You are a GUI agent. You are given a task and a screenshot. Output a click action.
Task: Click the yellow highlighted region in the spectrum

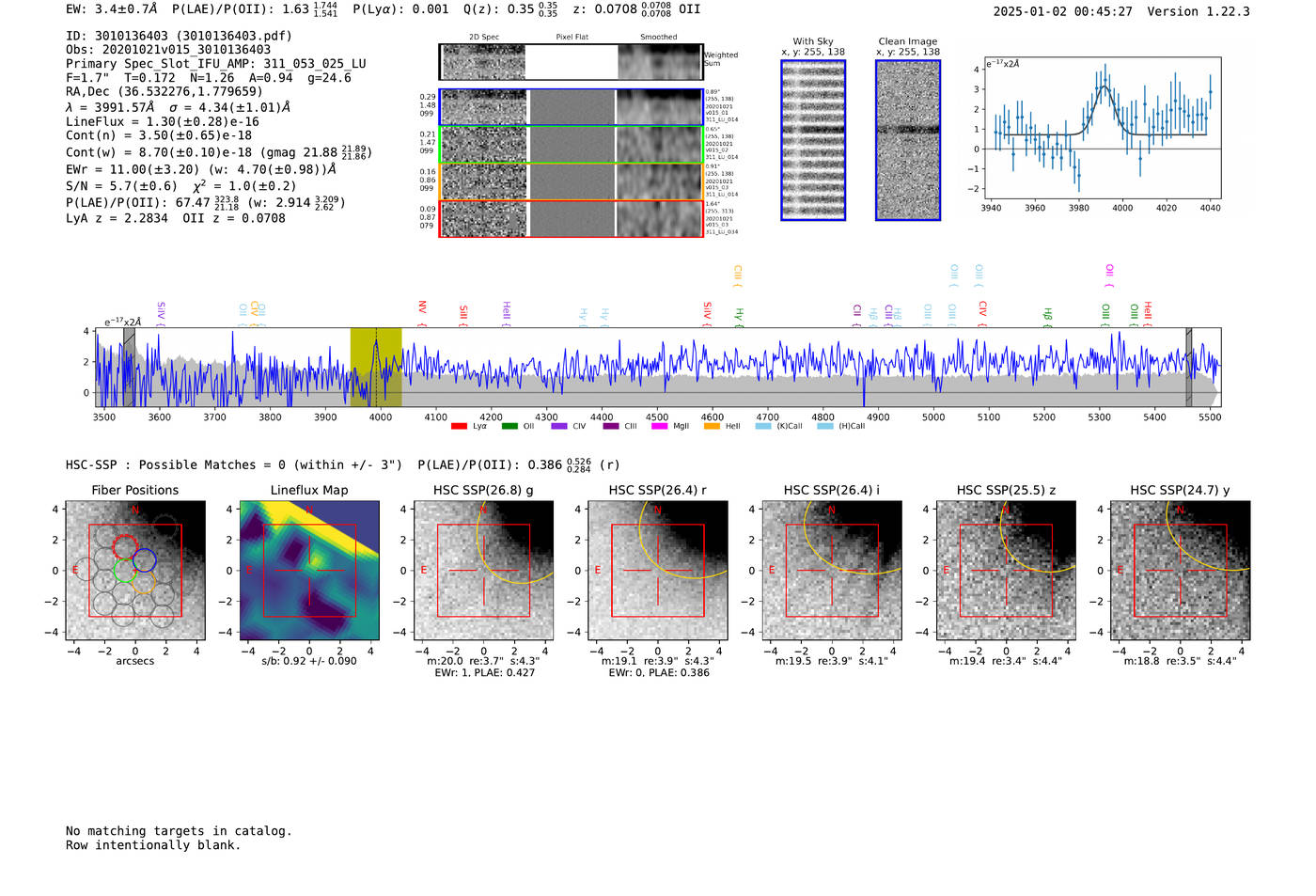(376, 367)
